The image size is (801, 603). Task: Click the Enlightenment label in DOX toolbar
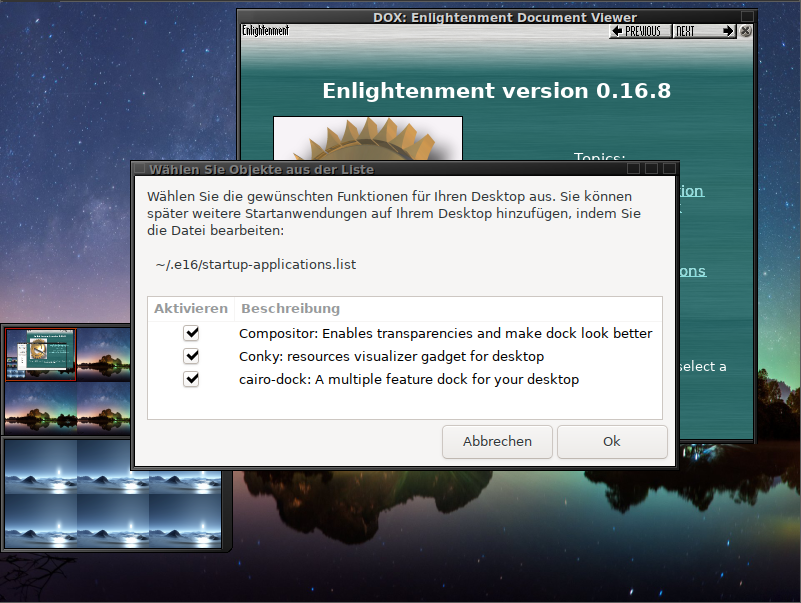coord(265,31)
